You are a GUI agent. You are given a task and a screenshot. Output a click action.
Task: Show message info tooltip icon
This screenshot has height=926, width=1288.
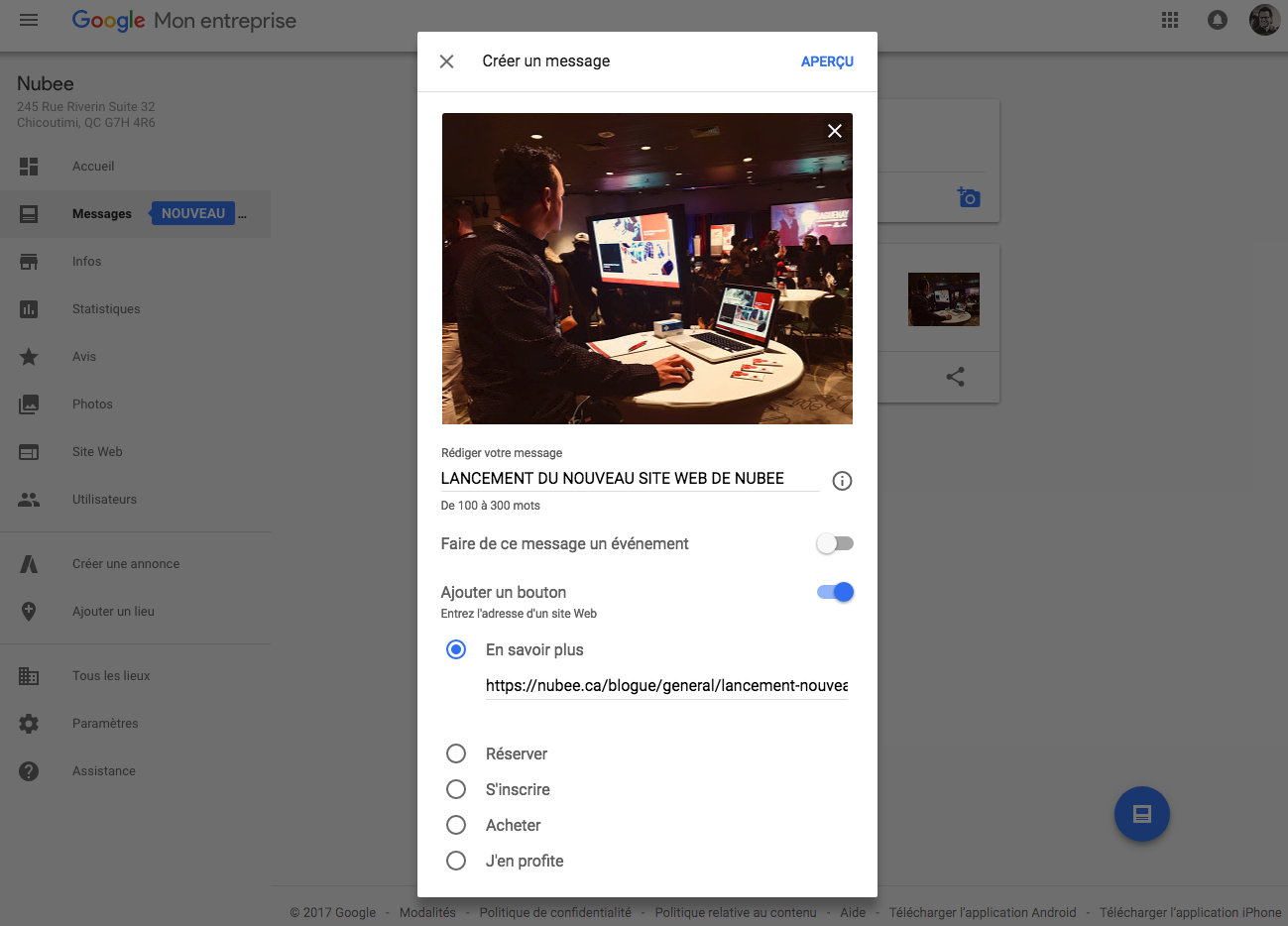(x=842, y=481)
